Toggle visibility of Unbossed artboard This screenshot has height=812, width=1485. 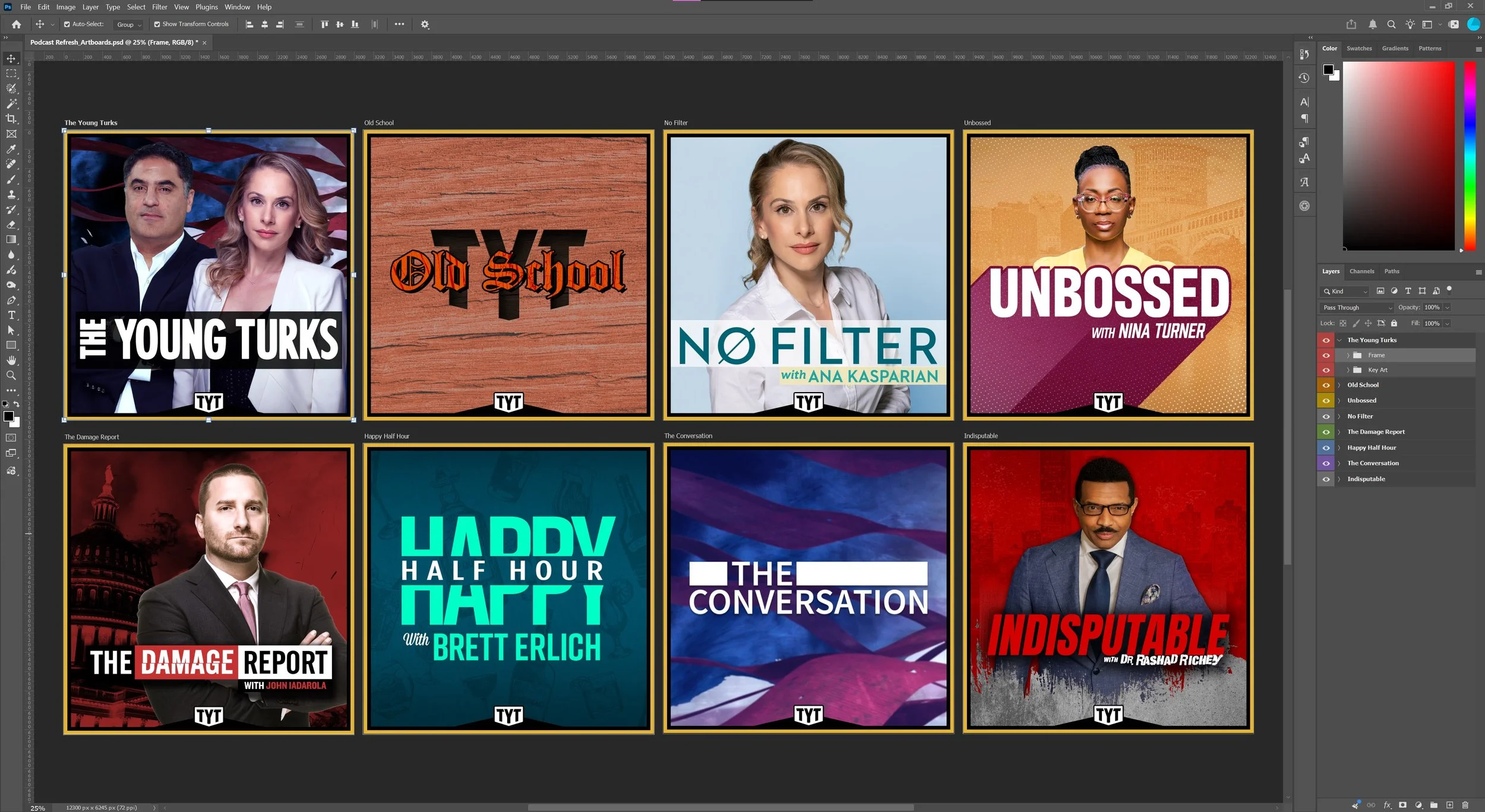(1326, 400)
